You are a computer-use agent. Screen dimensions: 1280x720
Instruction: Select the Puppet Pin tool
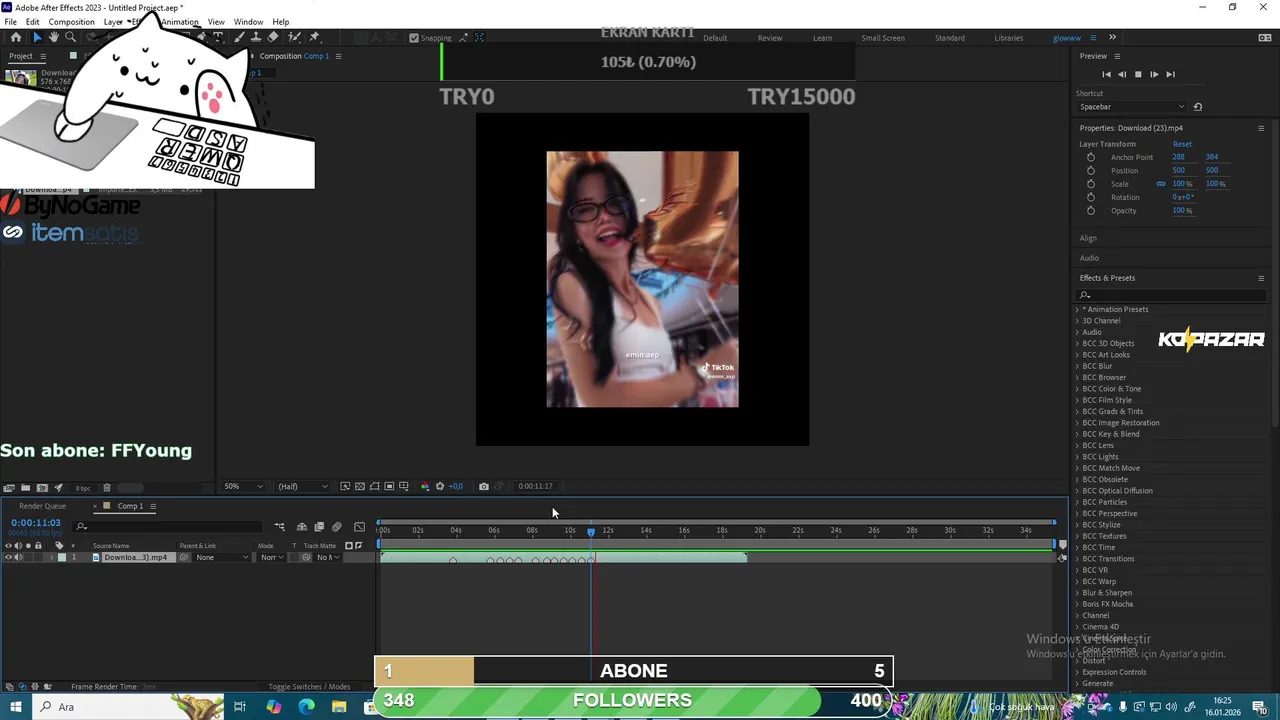tap(314, 37)
